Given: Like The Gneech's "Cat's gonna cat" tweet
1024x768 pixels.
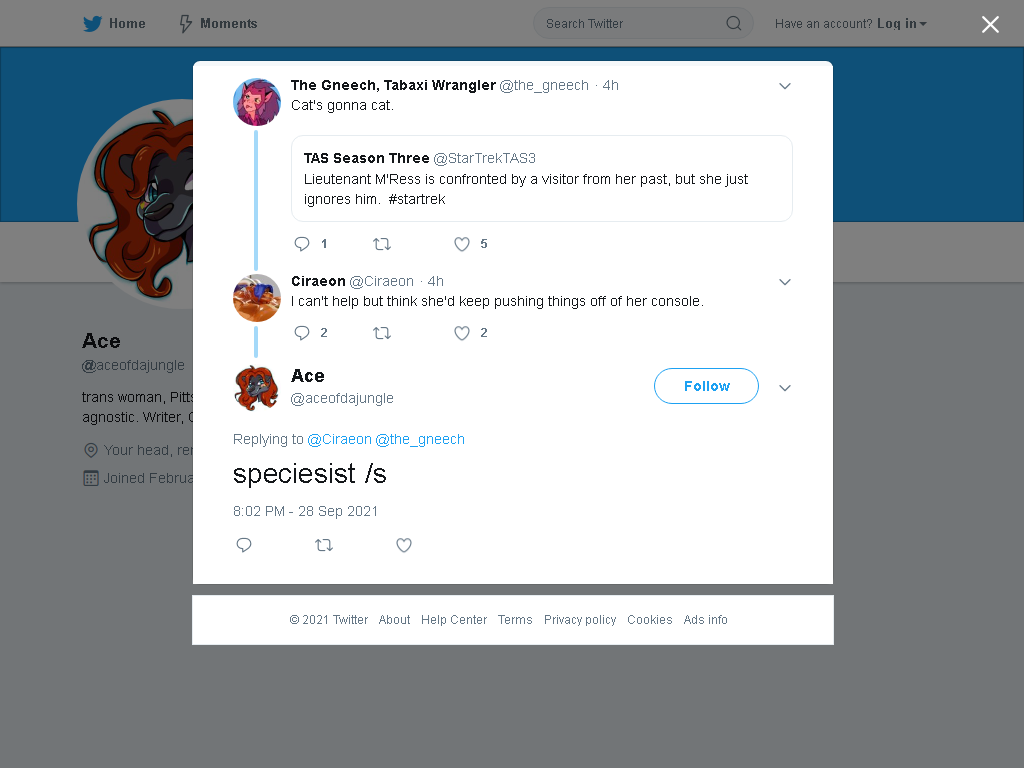Looking at the screenshot, I should (462, 244).
